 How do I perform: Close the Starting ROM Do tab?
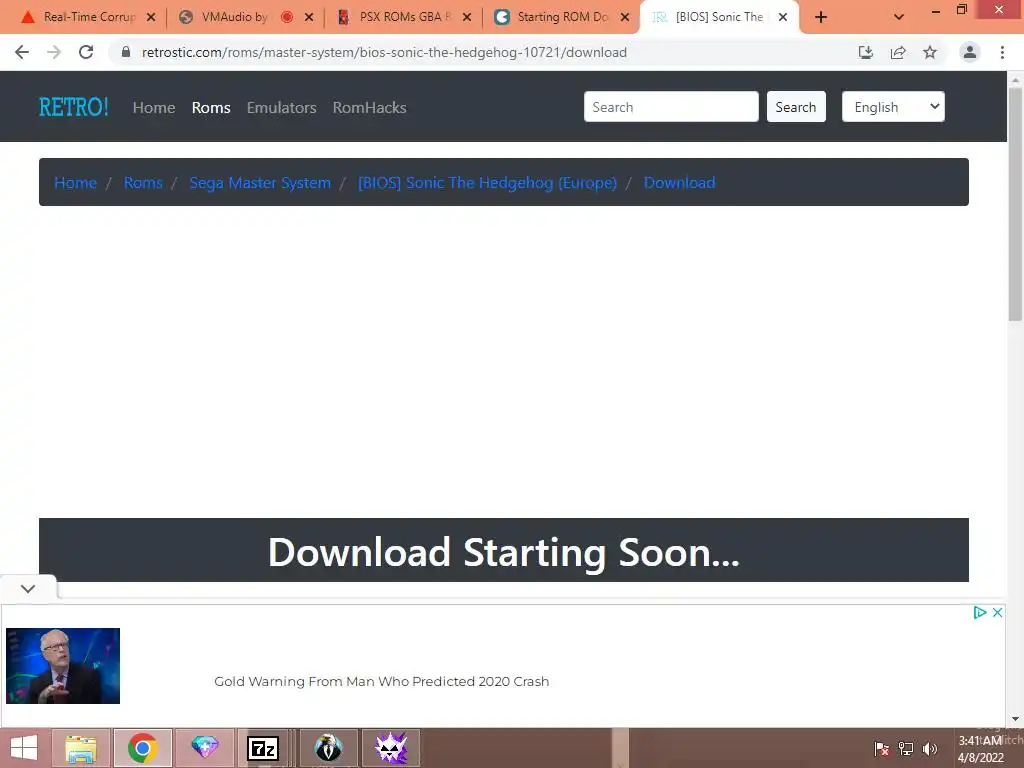click(625, 17)
